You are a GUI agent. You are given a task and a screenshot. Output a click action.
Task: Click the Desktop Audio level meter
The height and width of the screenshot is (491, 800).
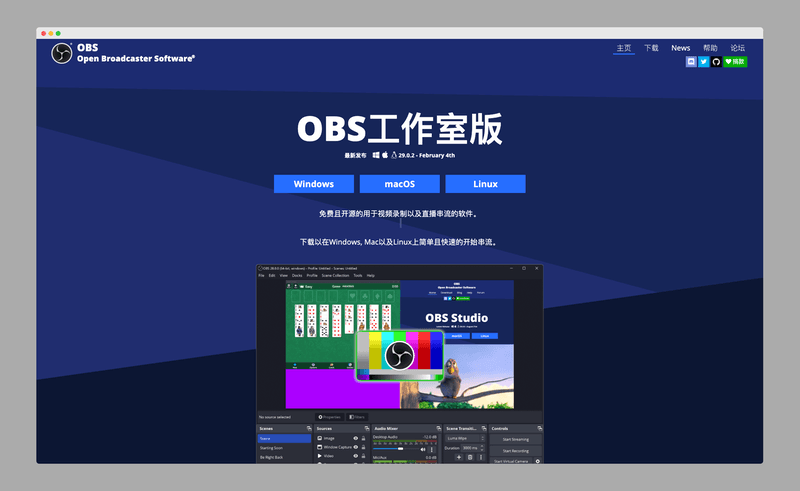pyautogui.click(x=405, y=442)
